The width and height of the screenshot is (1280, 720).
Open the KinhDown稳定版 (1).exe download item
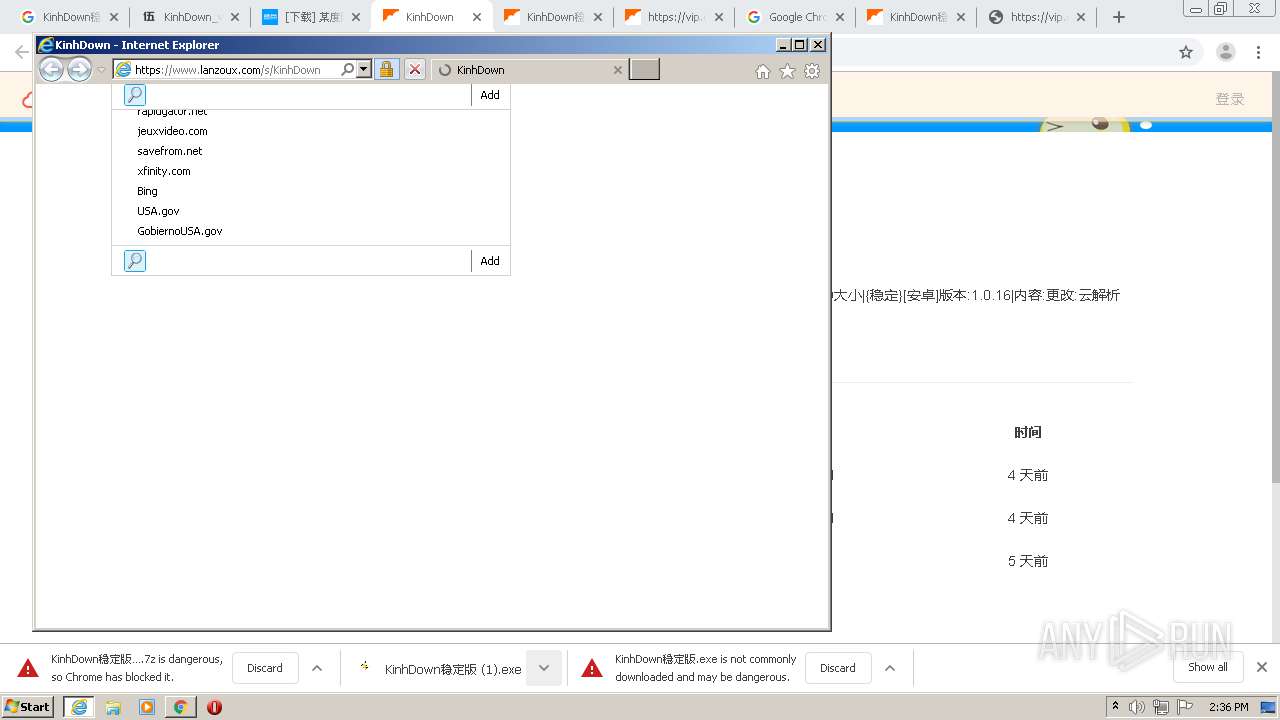tap(440, 669)
